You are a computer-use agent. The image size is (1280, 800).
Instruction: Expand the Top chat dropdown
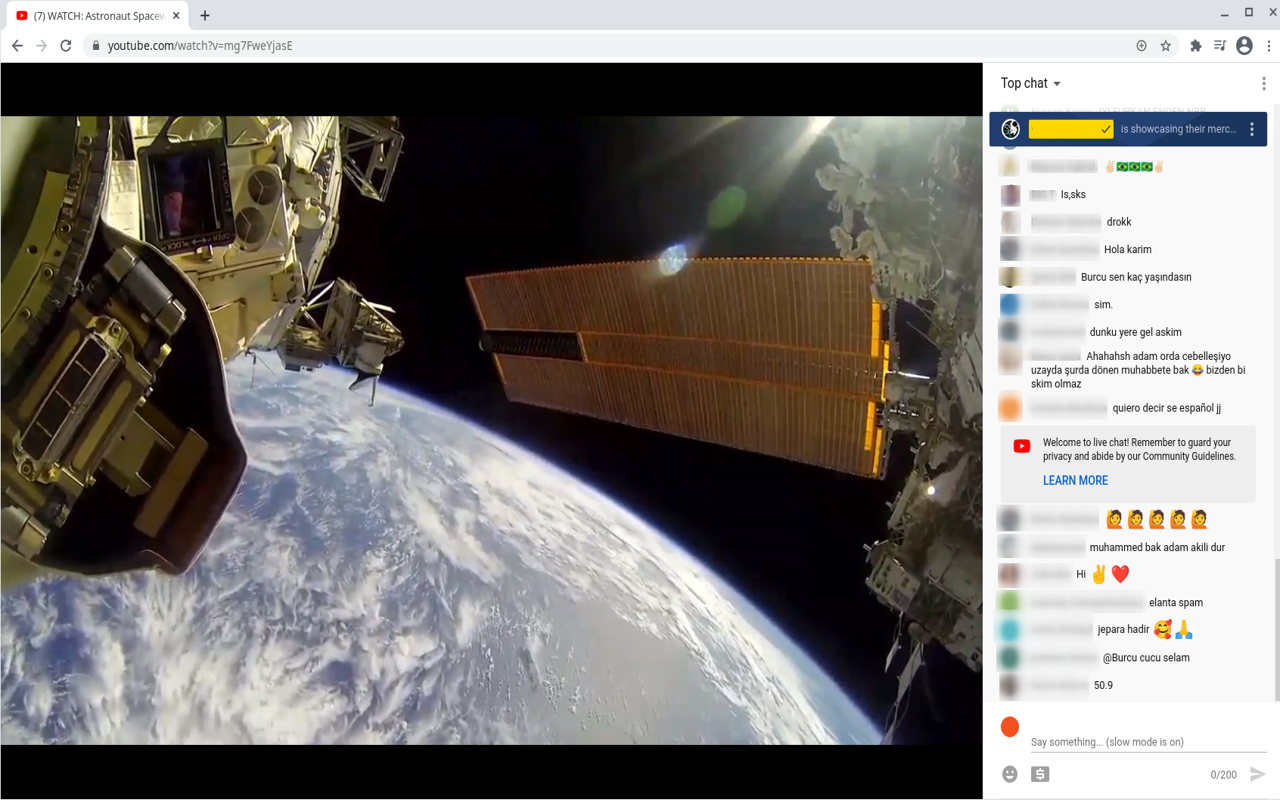1030,84
